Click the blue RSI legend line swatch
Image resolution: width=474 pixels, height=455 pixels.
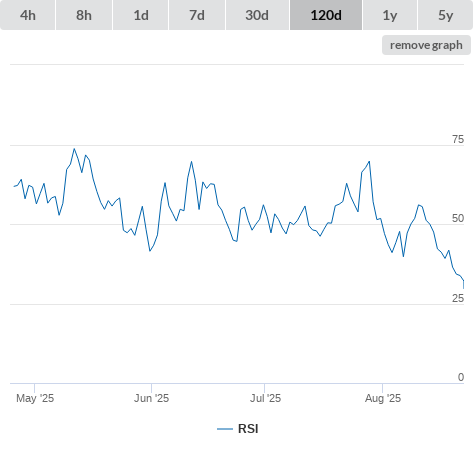click(225, 429)
